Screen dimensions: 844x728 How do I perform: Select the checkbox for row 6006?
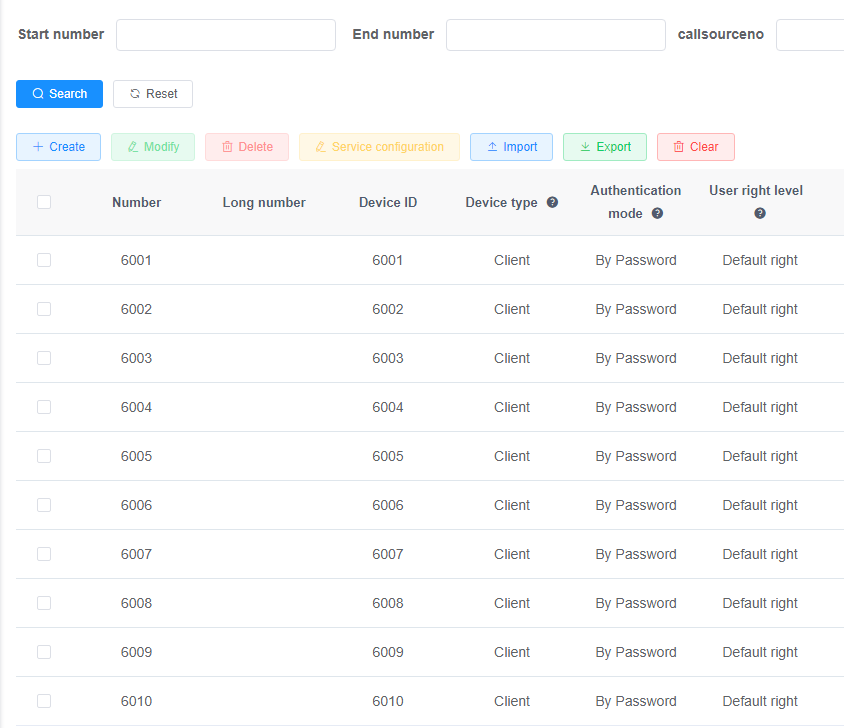click(x=44, y=505)
